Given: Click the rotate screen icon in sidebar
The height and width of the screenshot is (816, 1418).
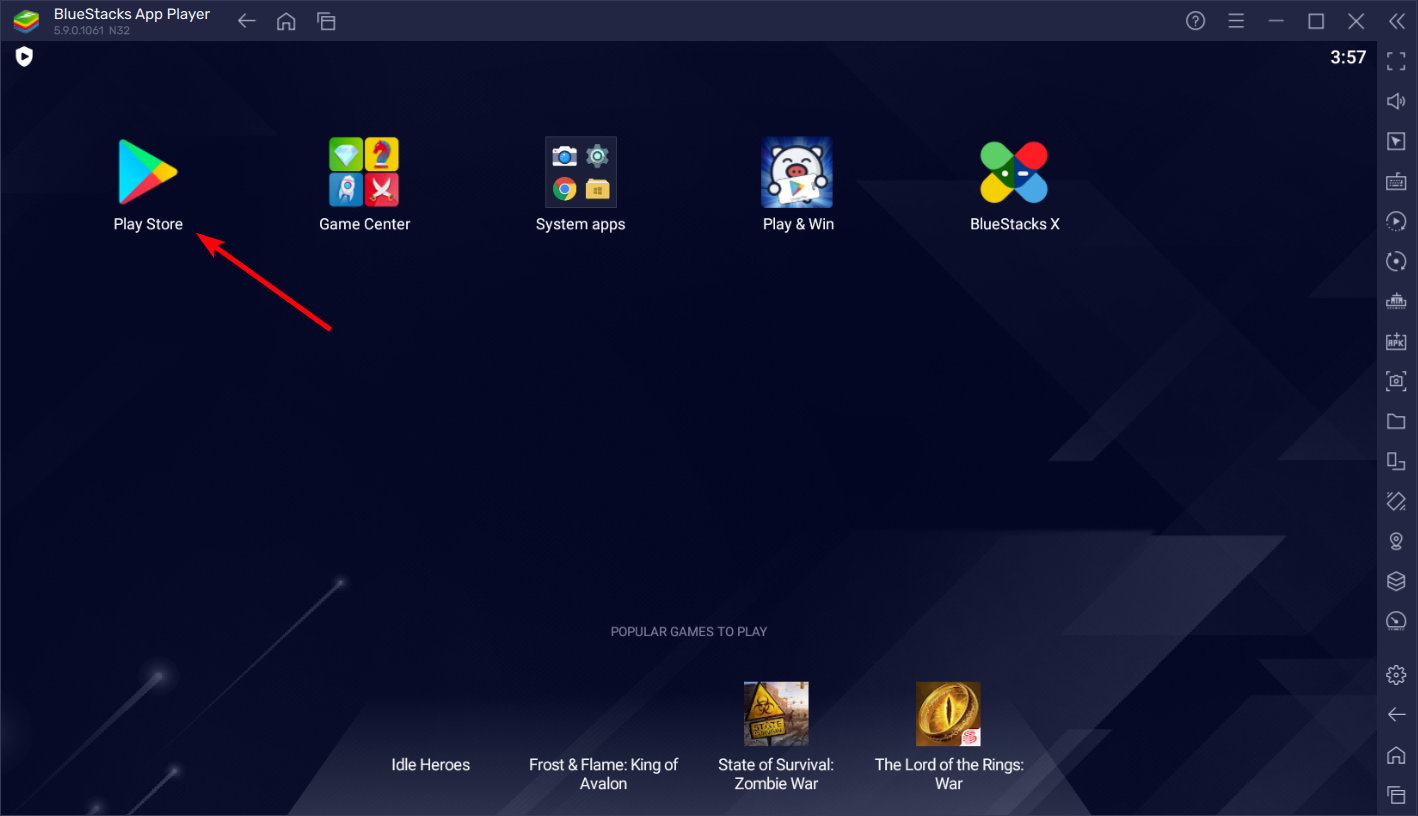Looking at the screenshot, I should coord(1396,461).
